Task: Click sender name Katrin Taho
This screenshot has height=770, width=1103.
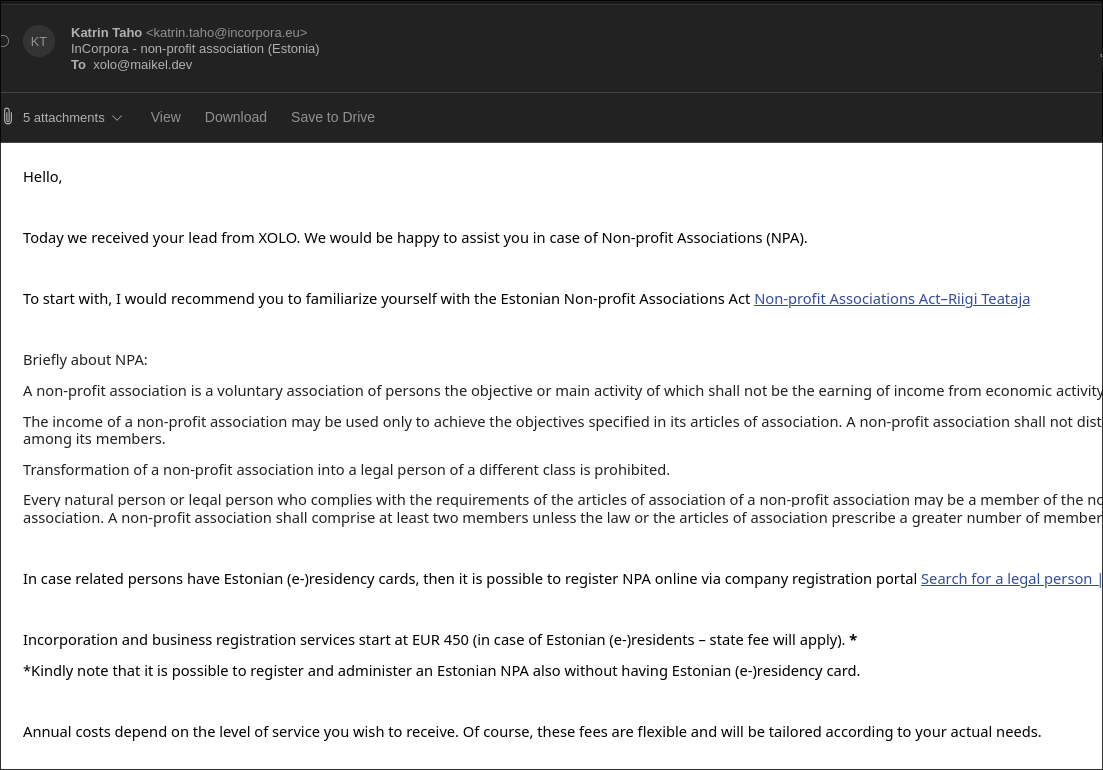Action: tap(106, 33)
